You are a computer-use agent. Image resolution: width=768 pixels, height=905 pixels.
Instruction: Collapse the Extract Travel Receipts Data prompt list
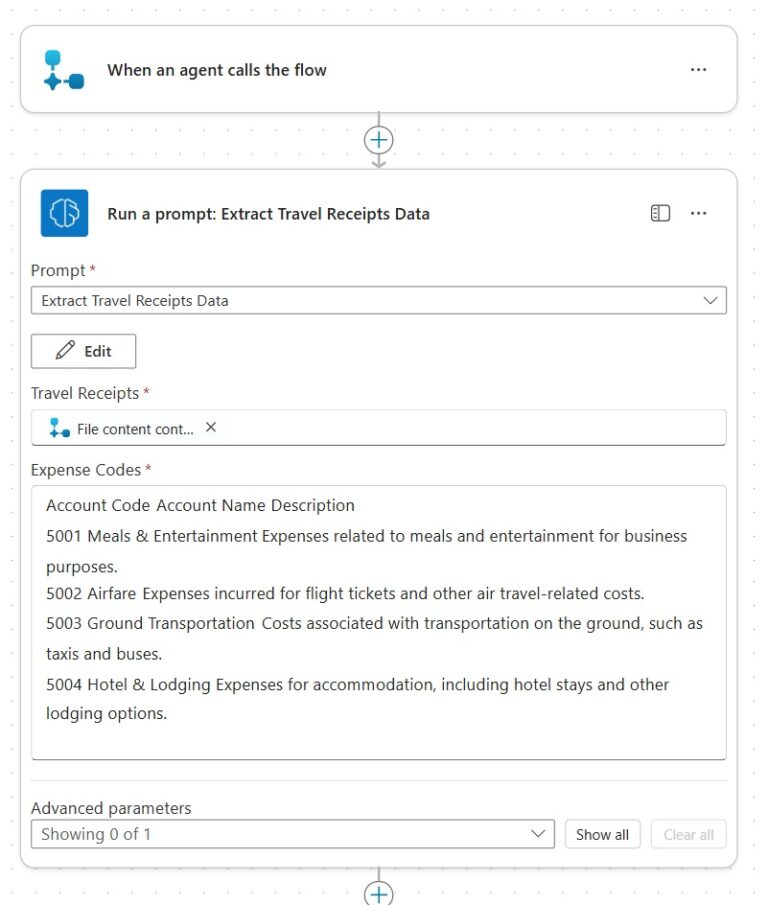710,300
